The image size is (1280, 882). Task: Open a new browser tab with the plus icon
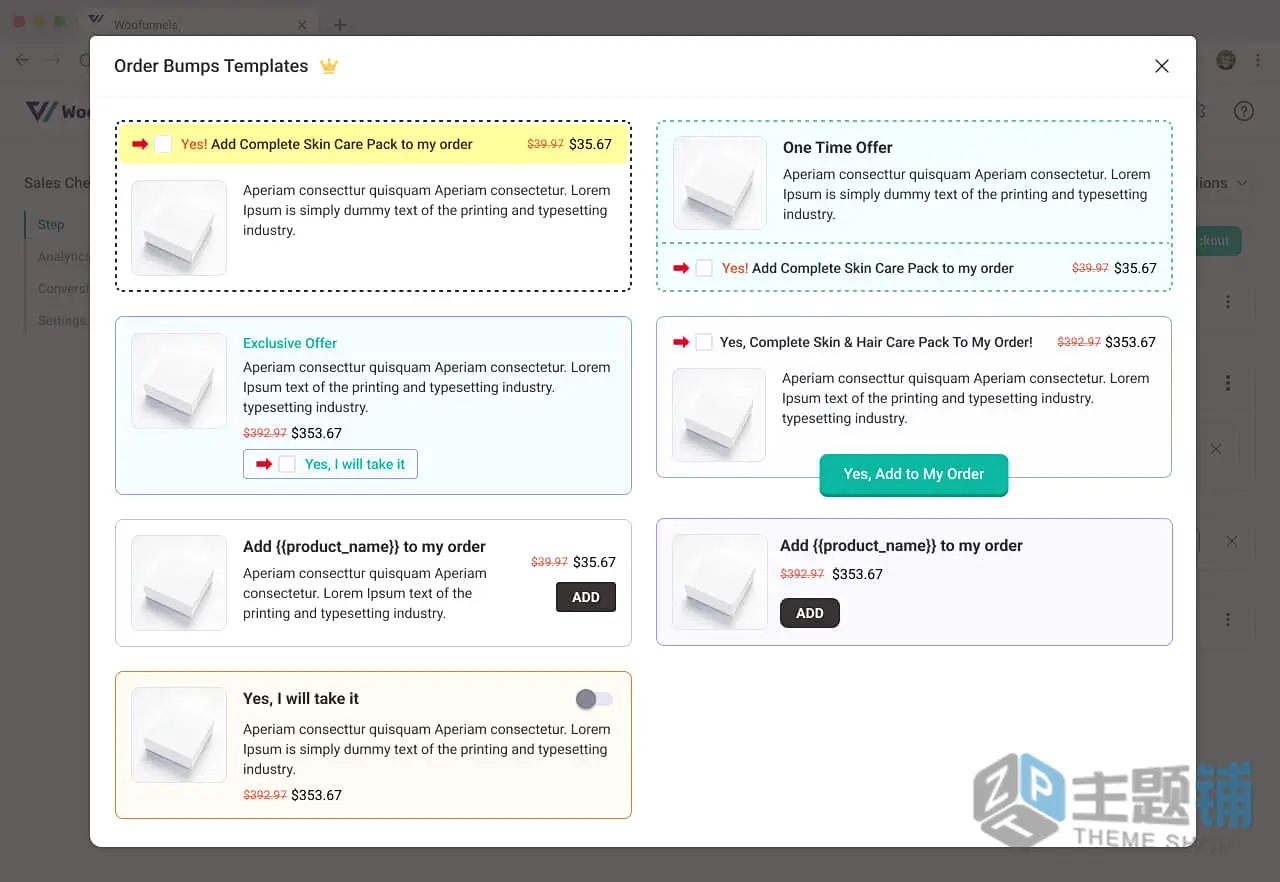click(339, 24)
